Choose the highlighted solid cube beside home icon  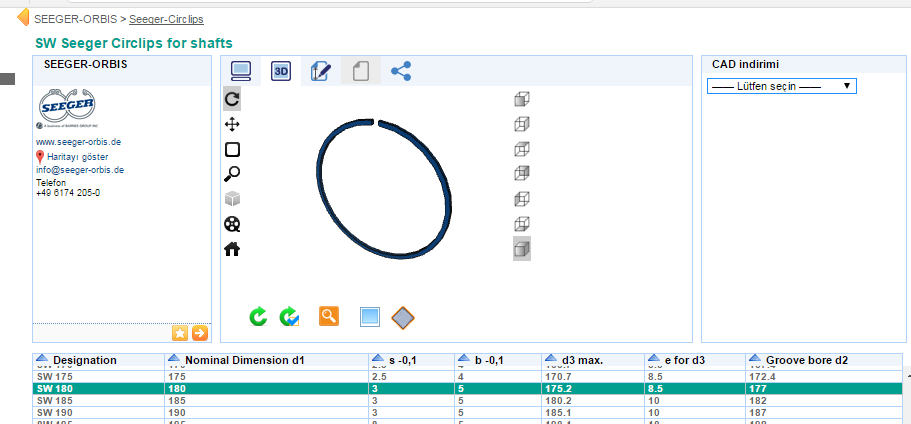click(x=522, y=249)
